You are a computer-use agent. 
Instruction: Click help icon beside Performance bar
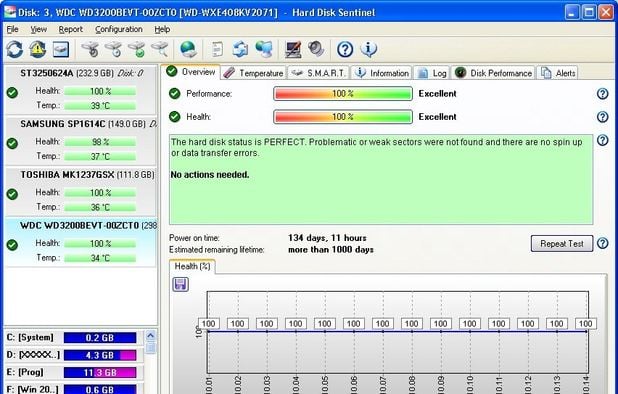tap(603, 94)
